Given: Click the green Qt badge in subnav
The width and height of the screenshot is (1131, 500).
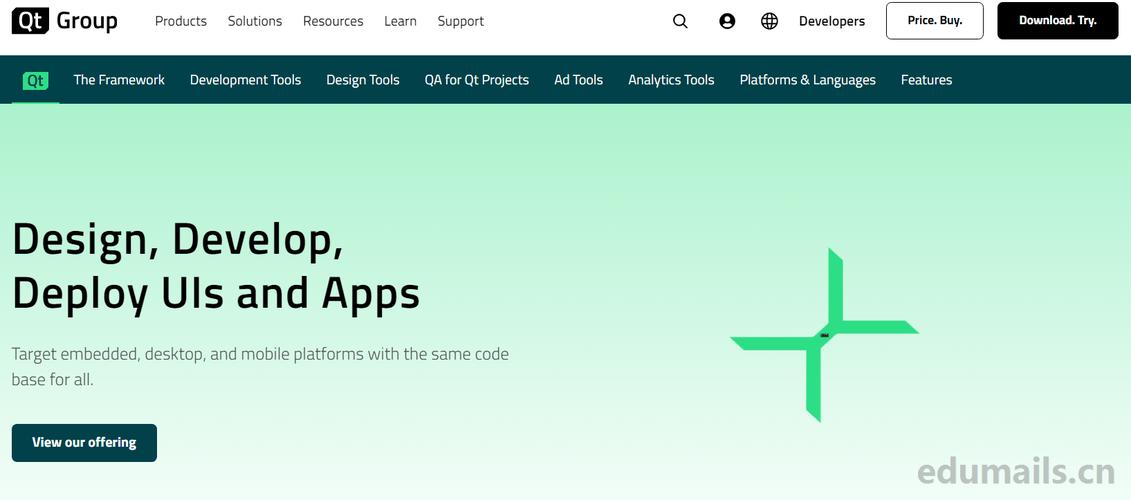Looking at the screenshot, I should coord(35,80).
